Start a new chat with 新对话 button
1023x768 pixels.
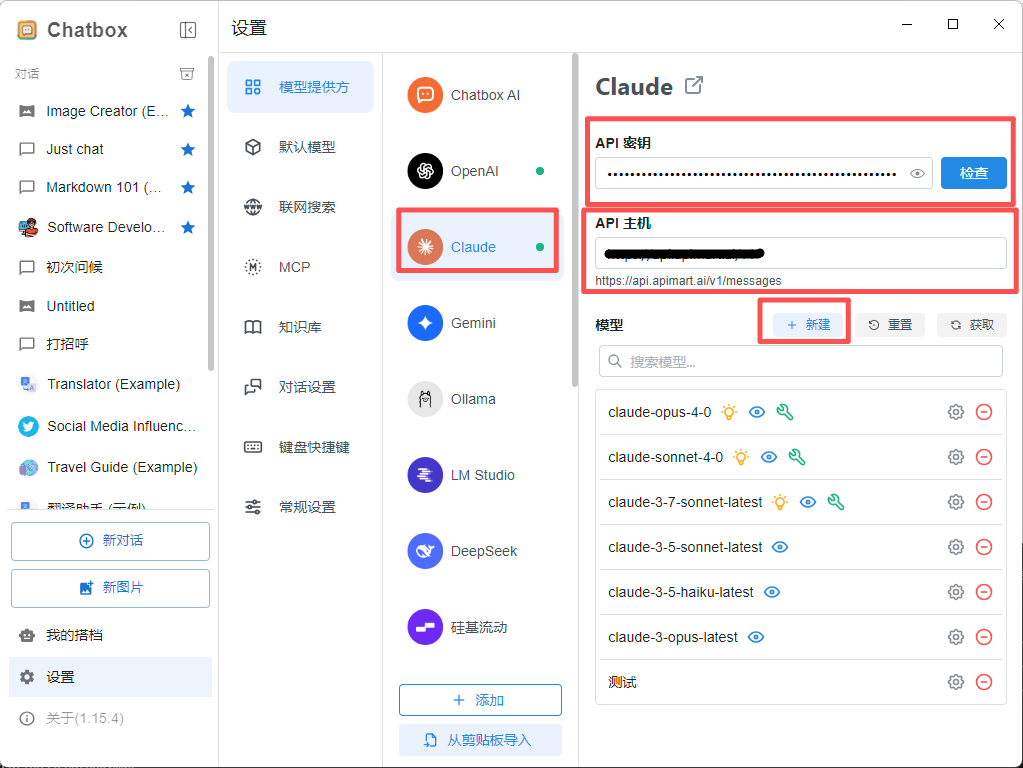110,541
